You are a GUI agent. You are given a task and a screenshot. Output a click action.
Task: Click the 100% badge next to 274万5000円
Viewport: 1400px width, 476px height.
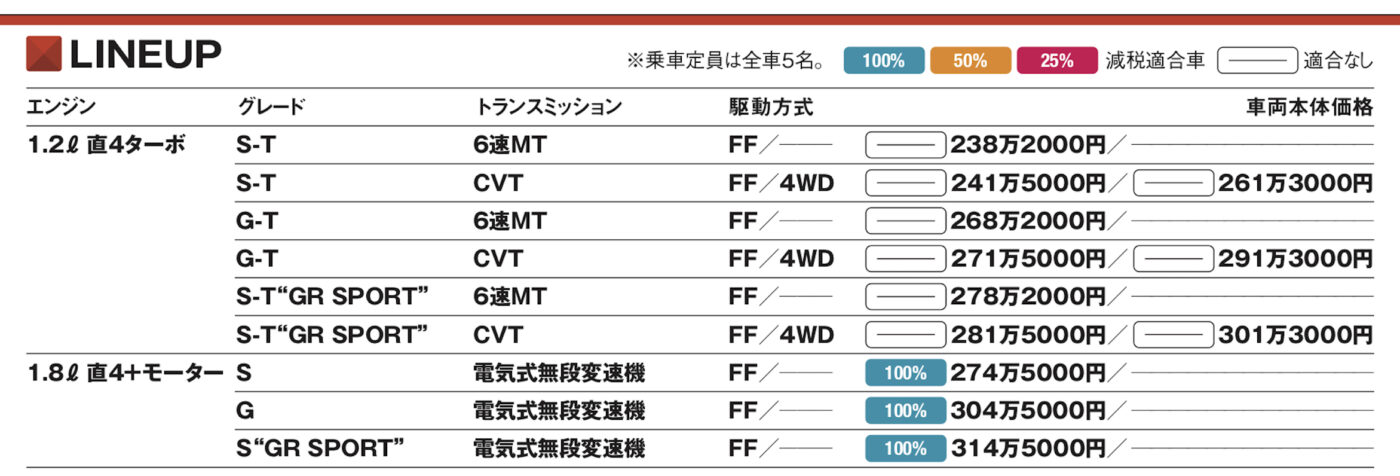(x=905, y=373)
